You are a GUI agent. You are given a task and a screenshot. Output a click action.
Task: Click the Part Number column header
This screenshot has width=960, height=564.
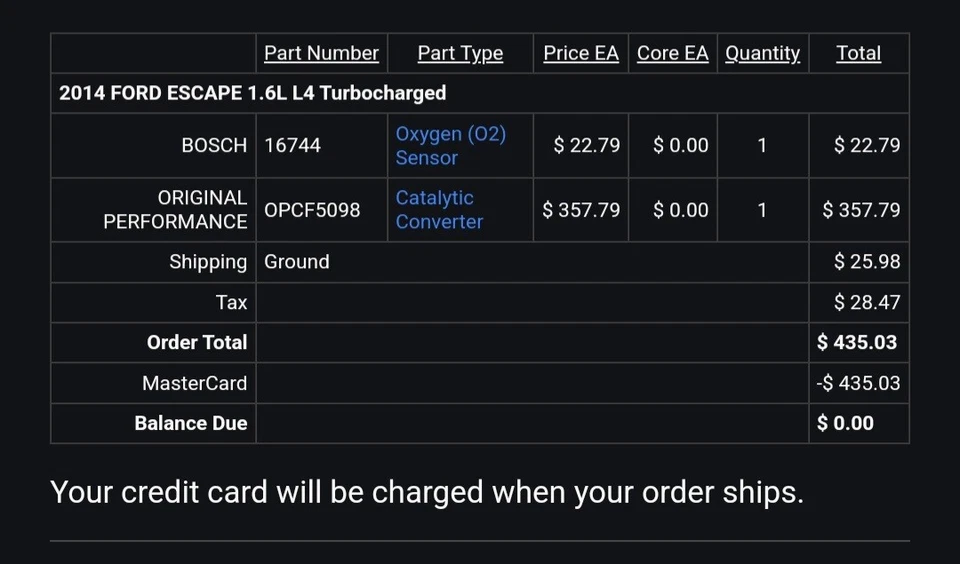point(321,53)
